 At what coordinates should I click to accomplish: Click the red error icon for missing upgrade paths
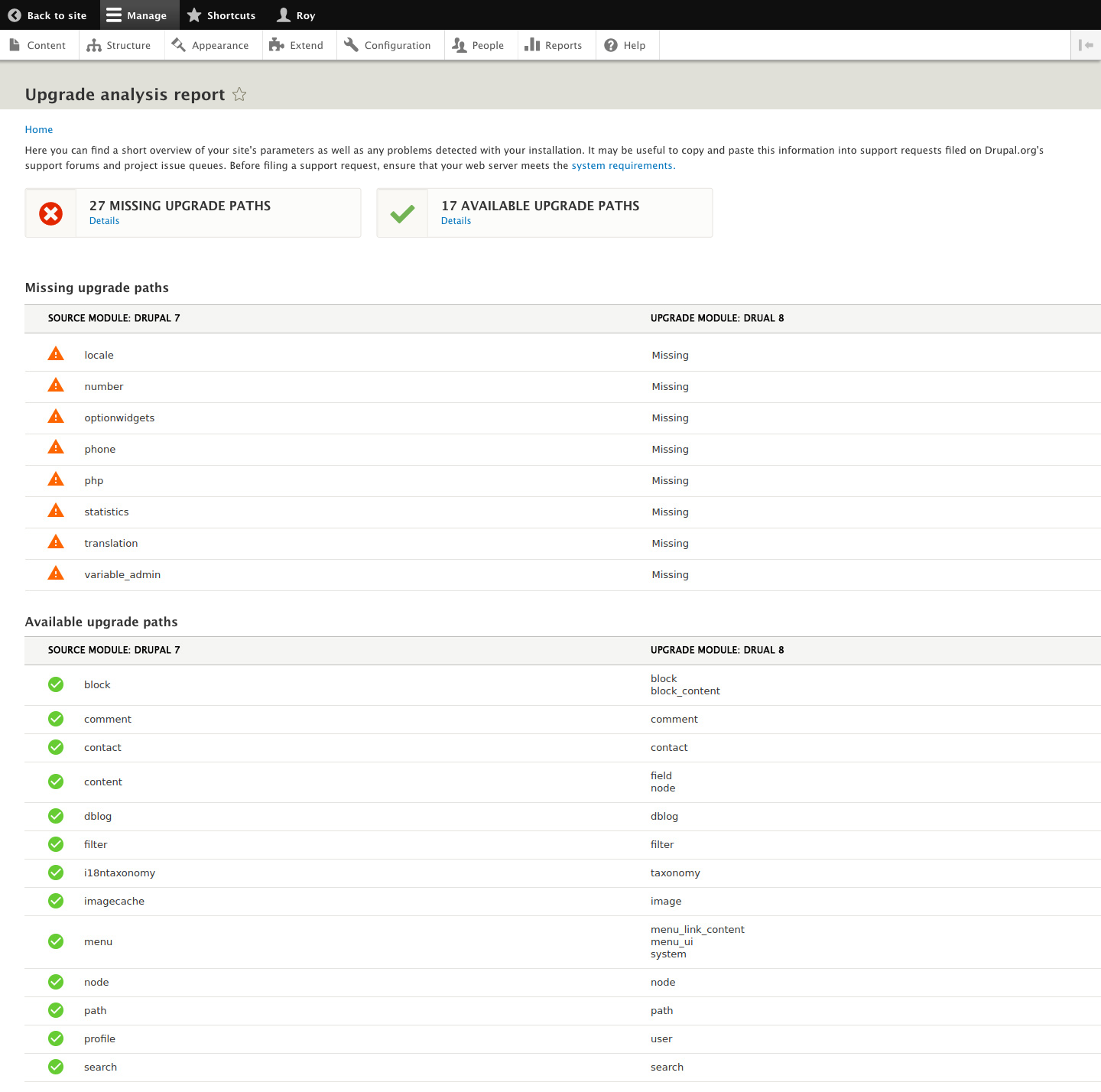click(x=50, y=213)
